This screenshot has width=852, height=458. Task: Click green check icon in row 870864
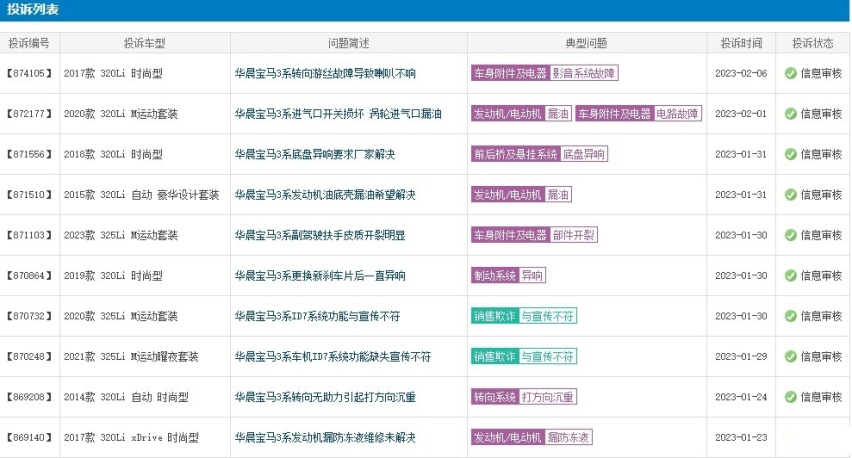[x=791, y=275]
